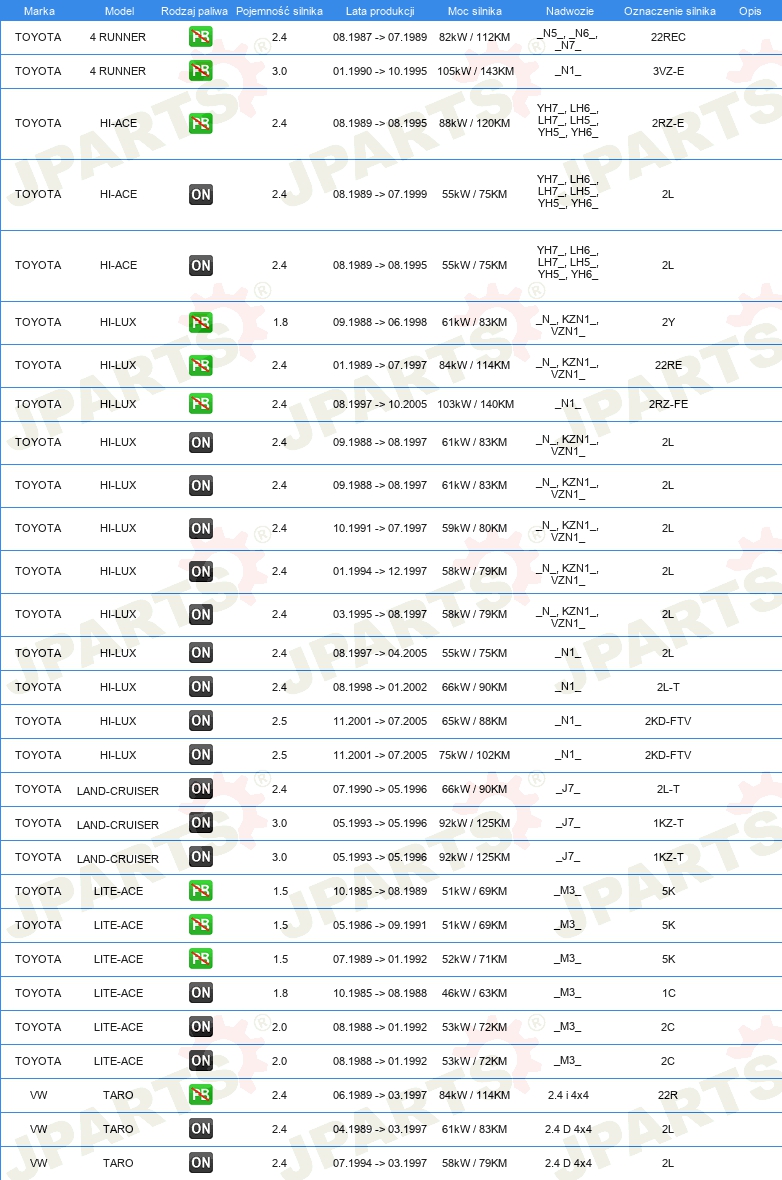This screenshot has width=782, height=1180.
Task: Click the Oznaczenie silnika column header
Action: click(x=670, y=11)
